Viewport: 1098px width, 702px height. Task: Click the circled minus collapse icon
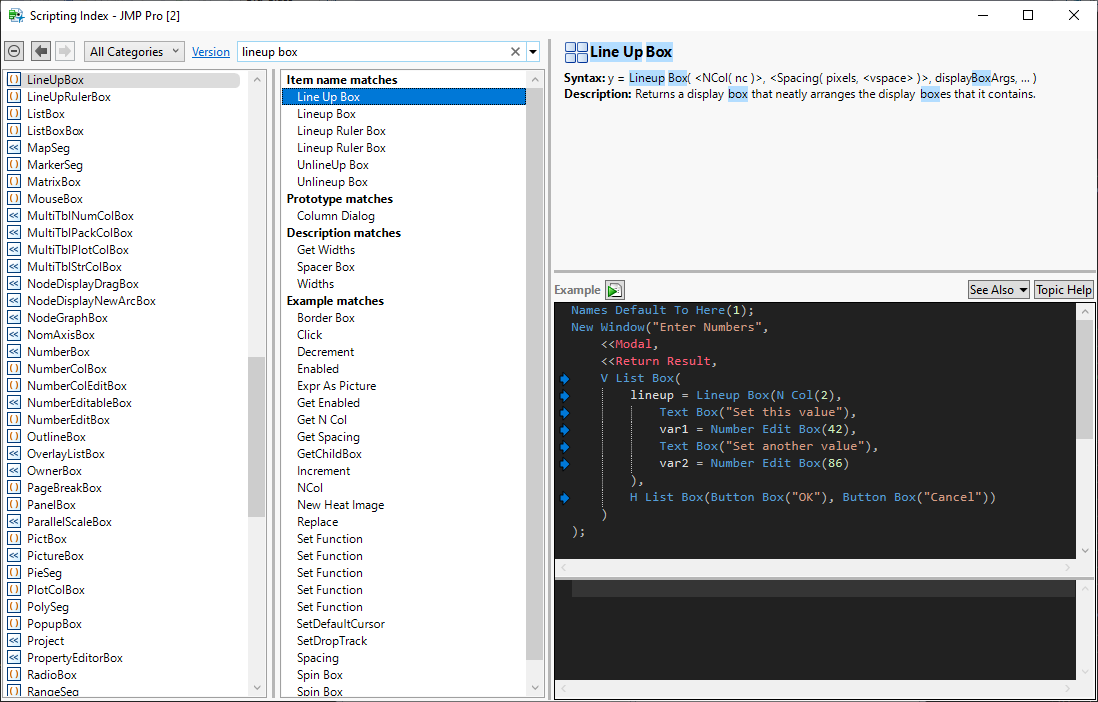(x=14, y=51)
